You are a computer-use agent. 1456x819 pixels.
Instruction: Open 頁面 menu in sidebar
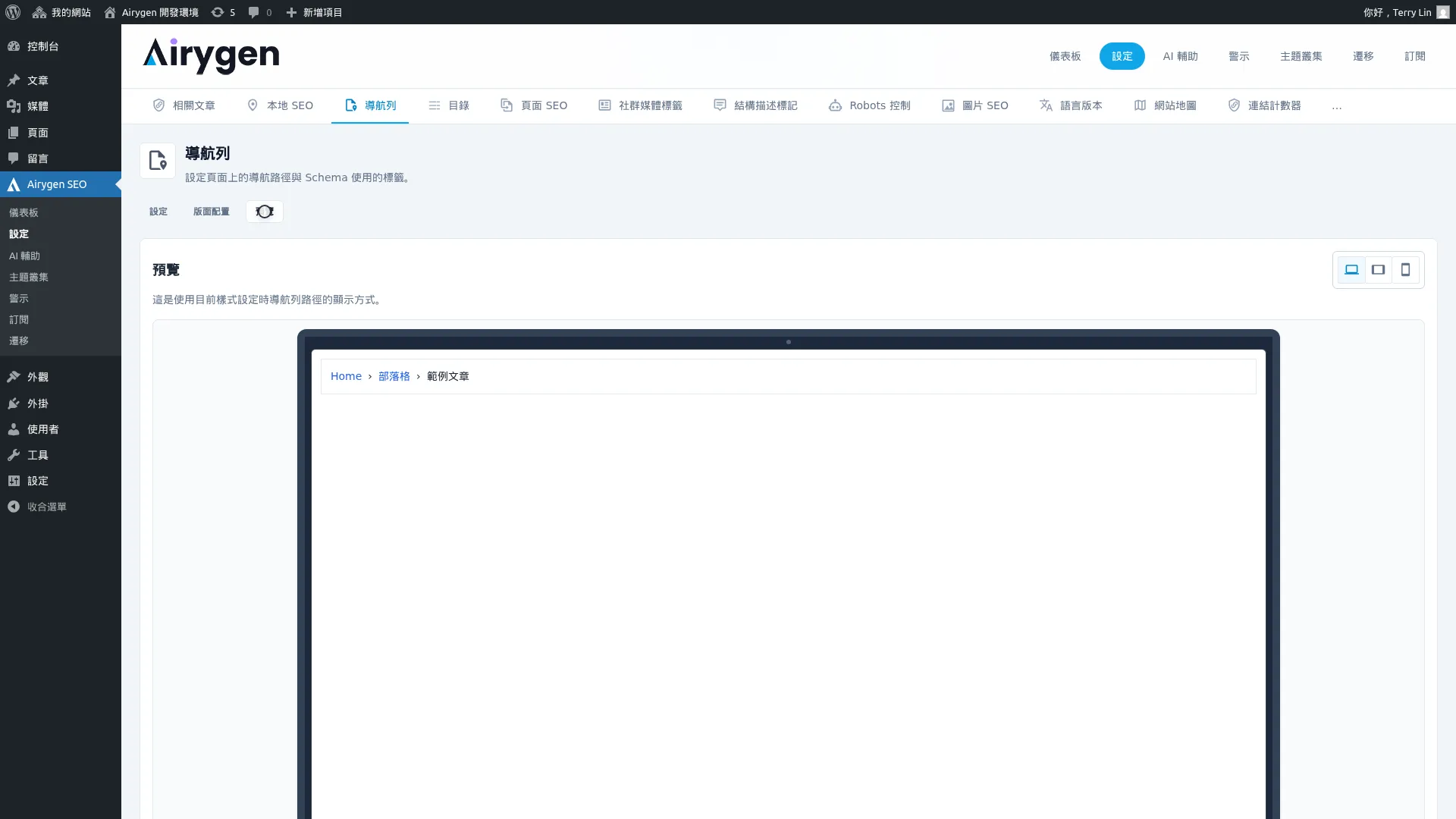[61, 133]
